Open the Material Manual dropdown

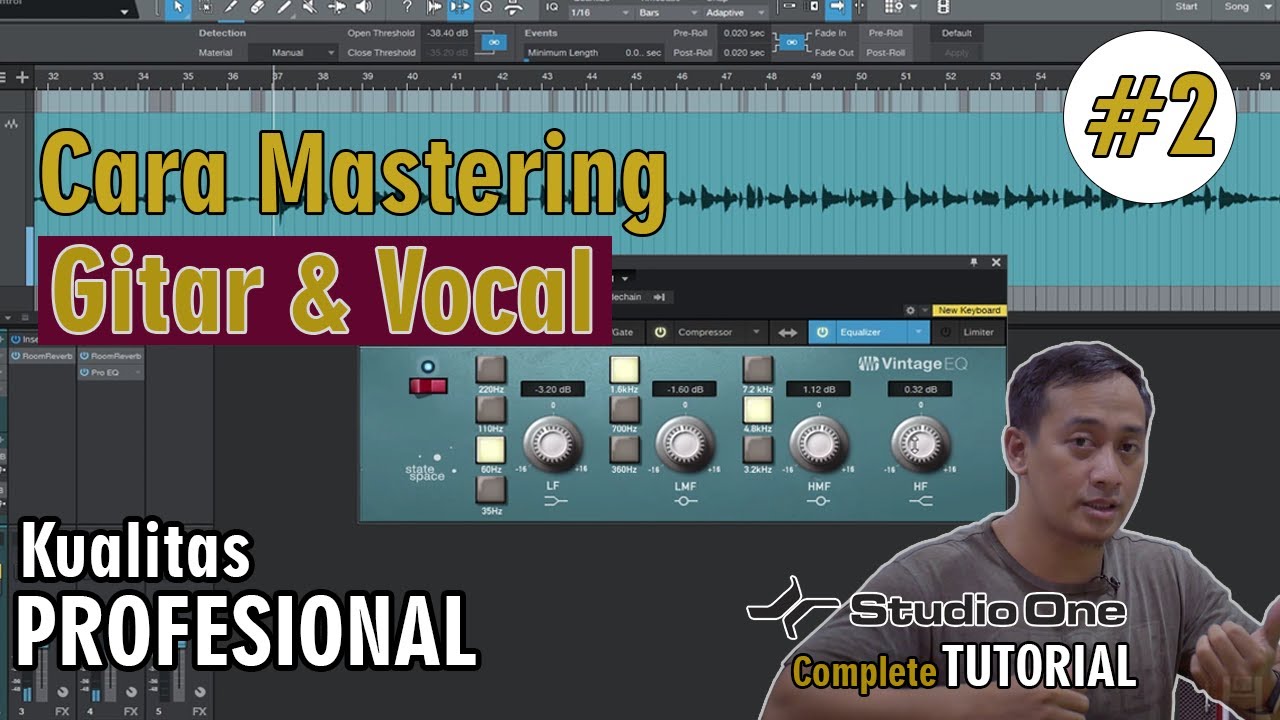(x=292, y=52)
